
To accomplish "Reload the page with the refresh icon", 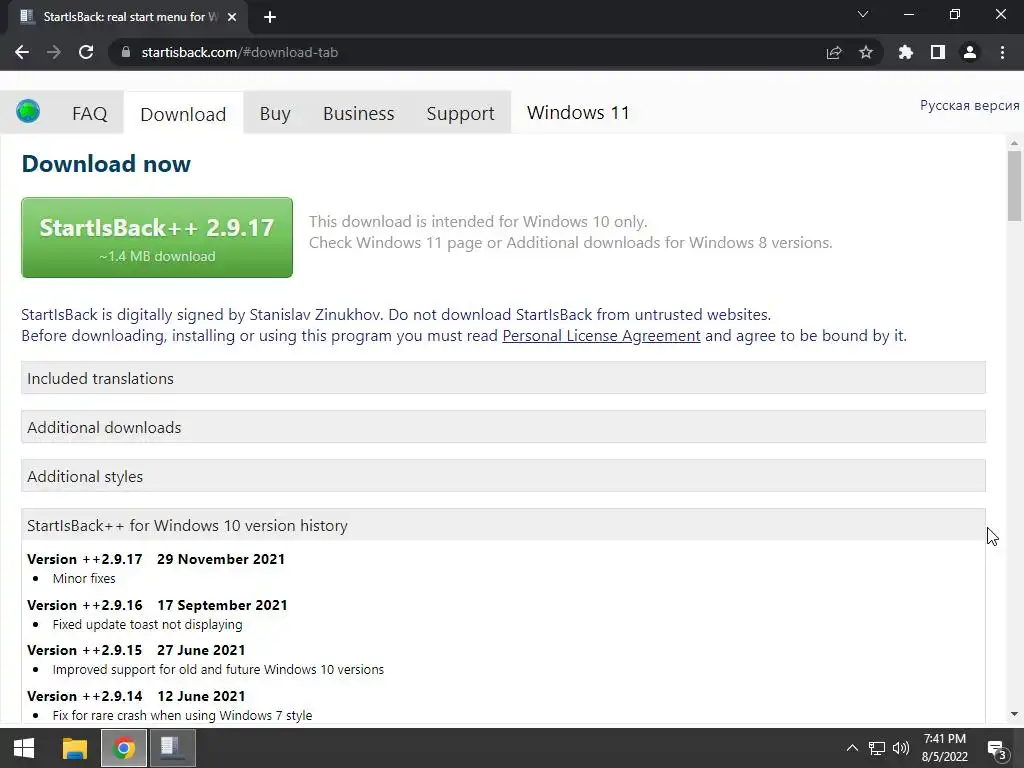I will tap(86, 52).
